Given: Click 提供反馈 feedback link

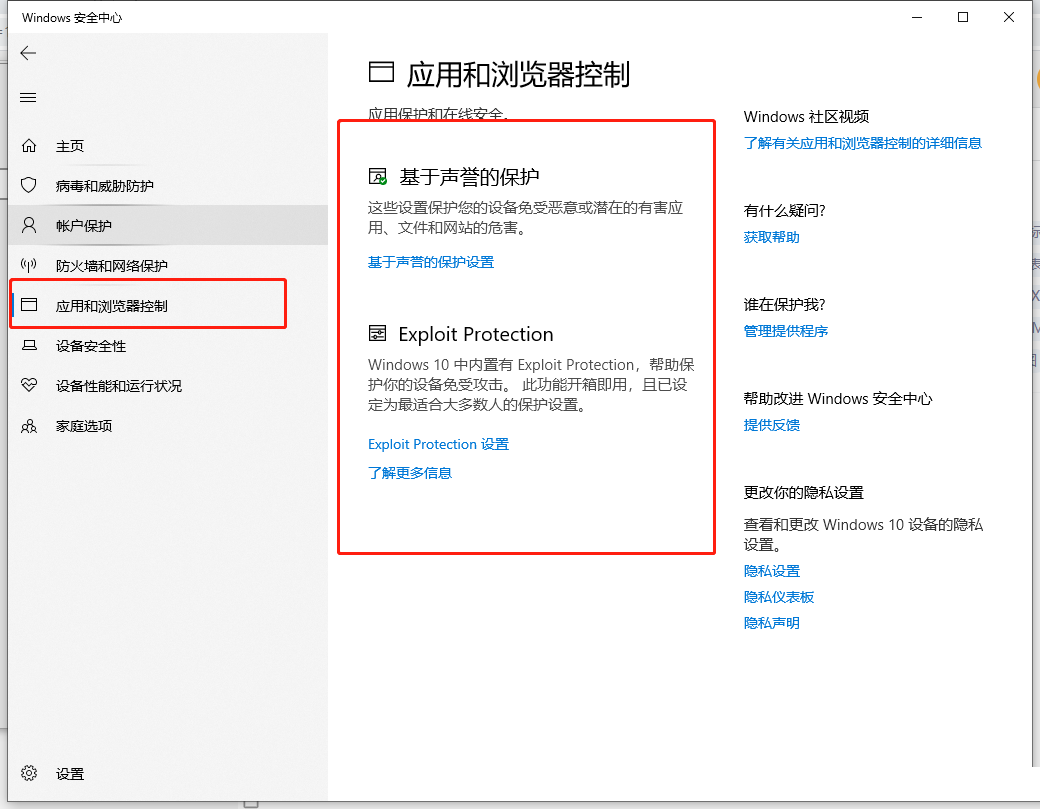Looking at the screenshot, I should 771,425.
